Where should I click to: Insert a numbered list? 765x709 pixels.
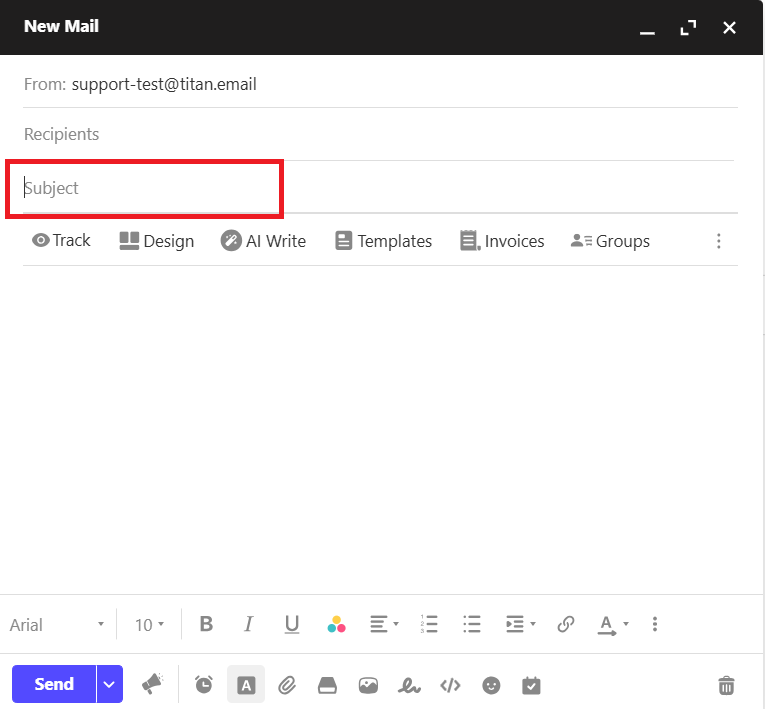coord(429,624)
